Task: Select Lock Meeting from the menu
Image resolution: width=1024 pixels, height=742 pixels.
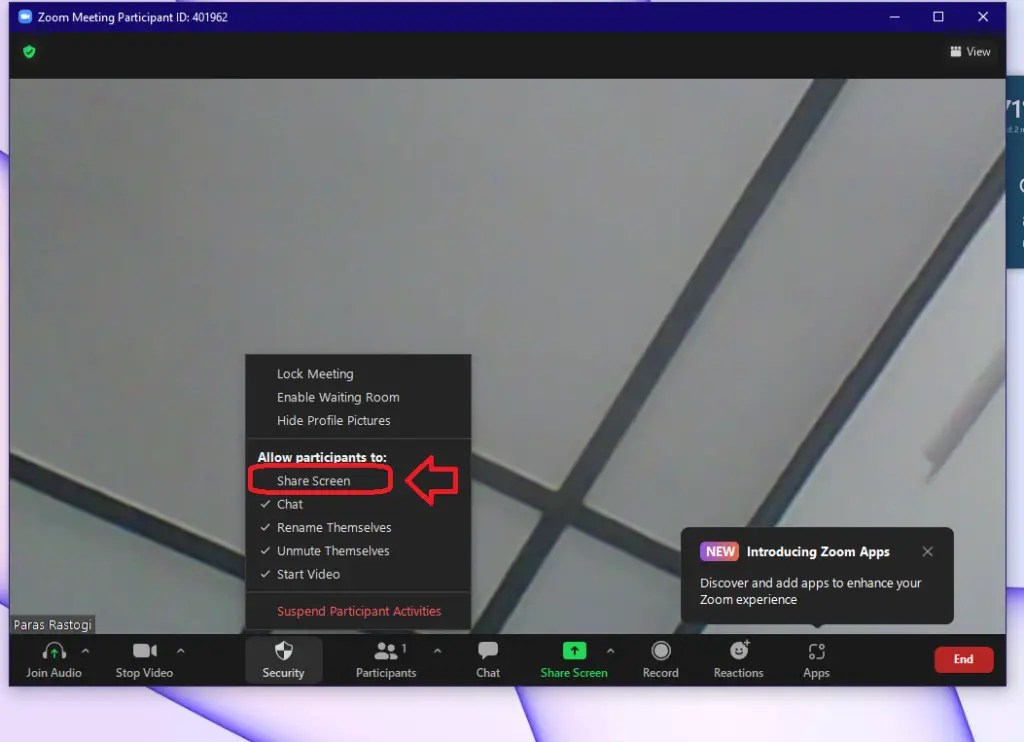Action: point(315,373)
